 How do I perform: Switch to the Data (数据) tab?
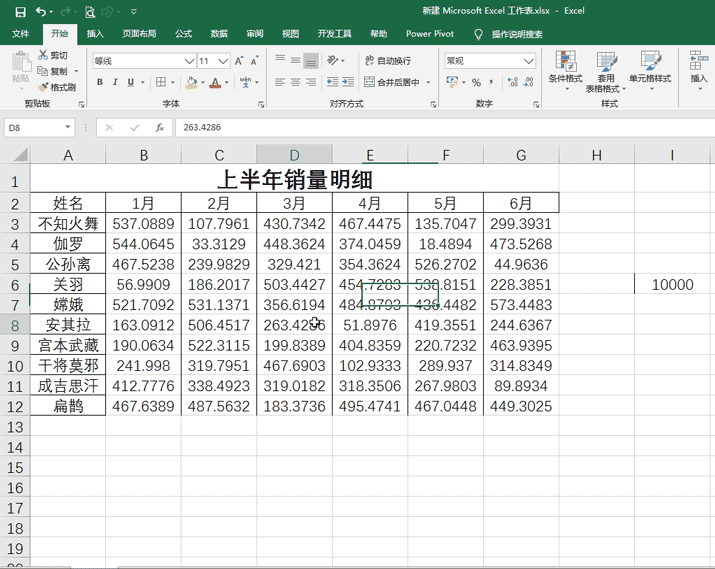click(x=219, y=34)
